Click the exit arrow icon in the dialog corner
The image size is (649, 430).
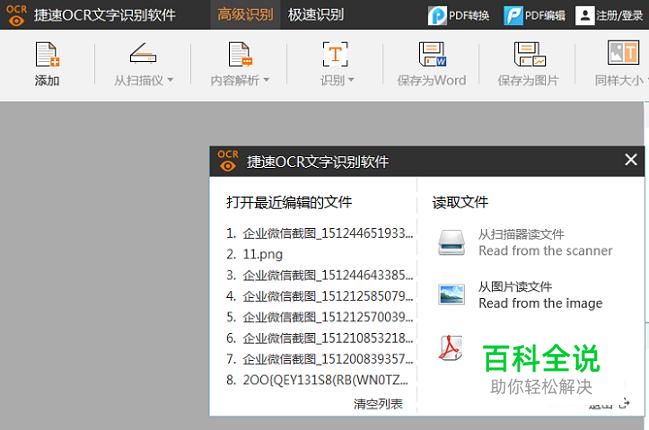(x=625, y=402)
